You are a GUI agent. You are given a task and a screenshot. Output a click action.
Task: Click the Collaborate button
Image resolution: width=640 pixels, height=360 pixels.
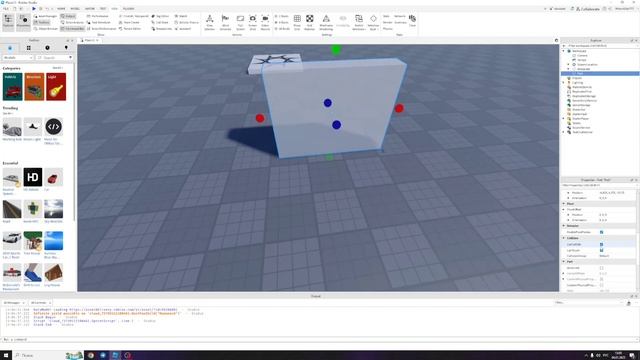[x=588, y=9]
